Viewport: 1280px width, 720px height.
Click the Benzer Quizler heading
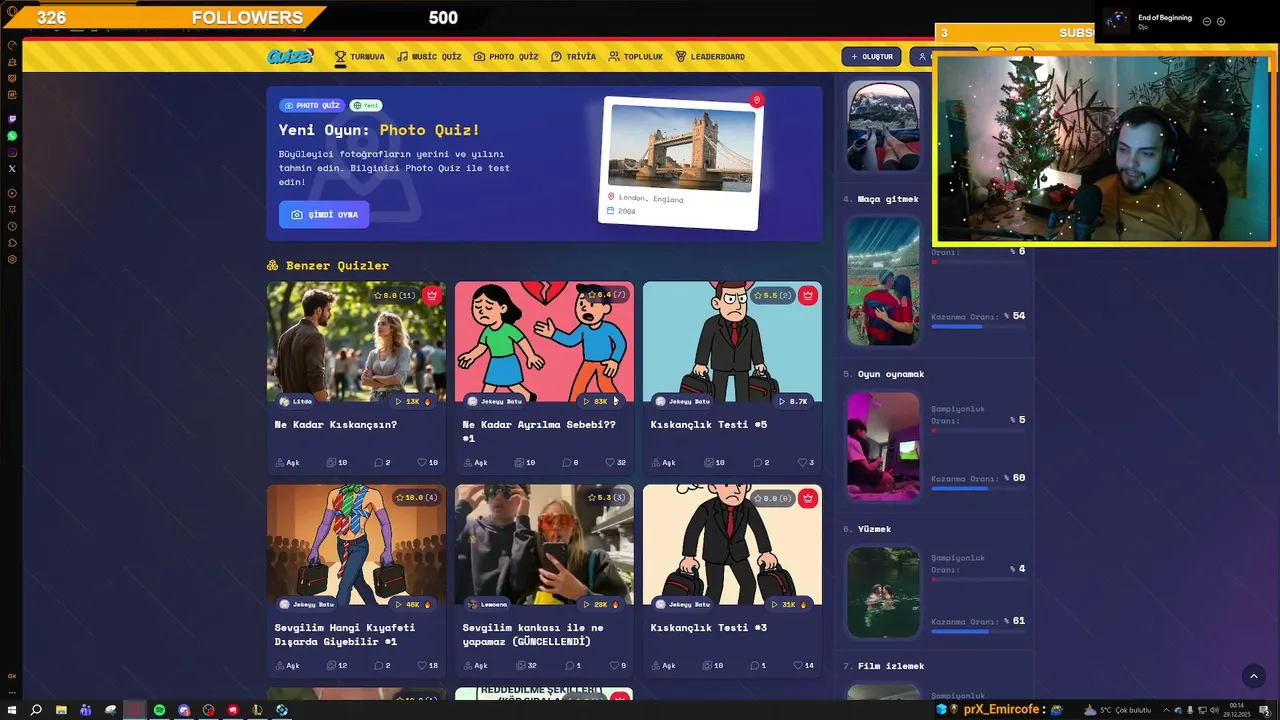point(328,265)
